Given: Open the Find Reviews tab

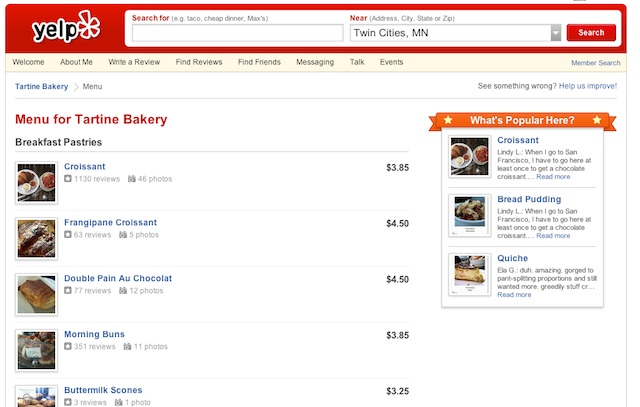Looking at the screenshot, I should [x=199, y=62].
